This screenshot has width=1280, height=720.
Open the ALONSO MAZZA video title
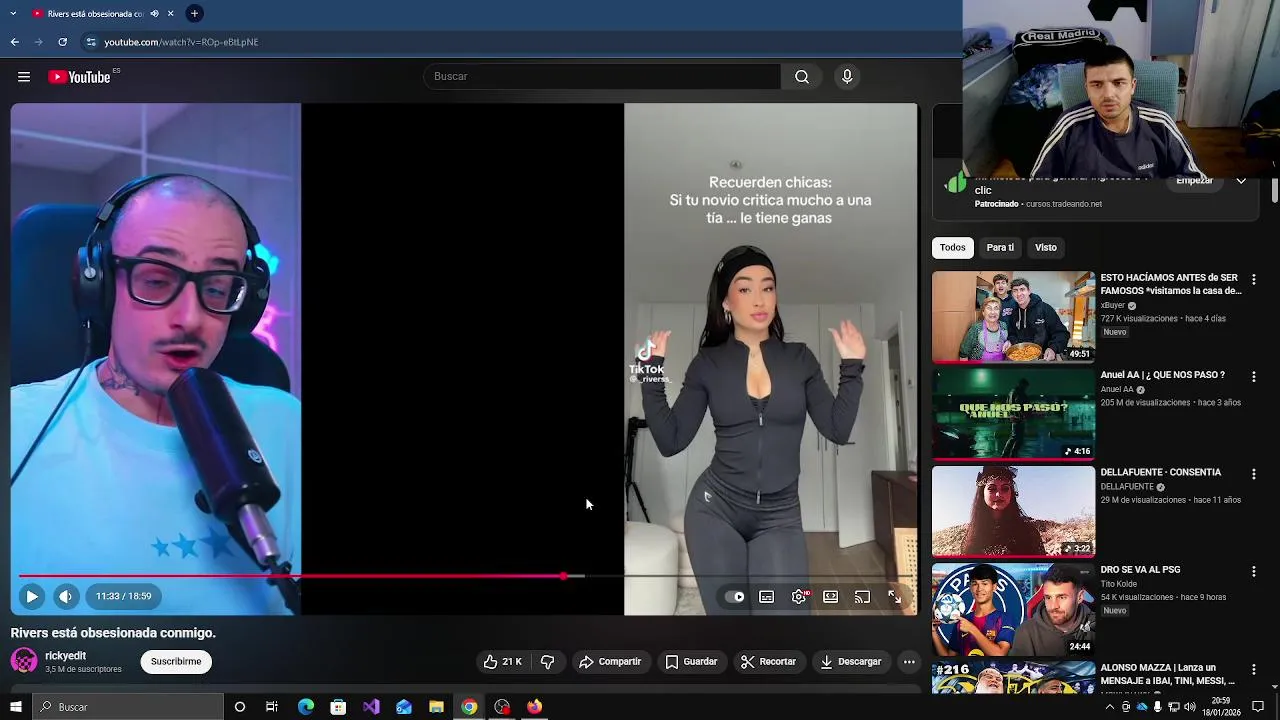(x=1167, y=675)
